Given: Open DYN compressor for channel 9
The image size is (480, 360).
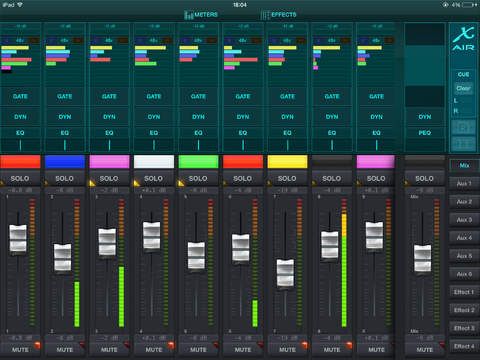Looking at the screenshot, I should (x=376, y=117).
